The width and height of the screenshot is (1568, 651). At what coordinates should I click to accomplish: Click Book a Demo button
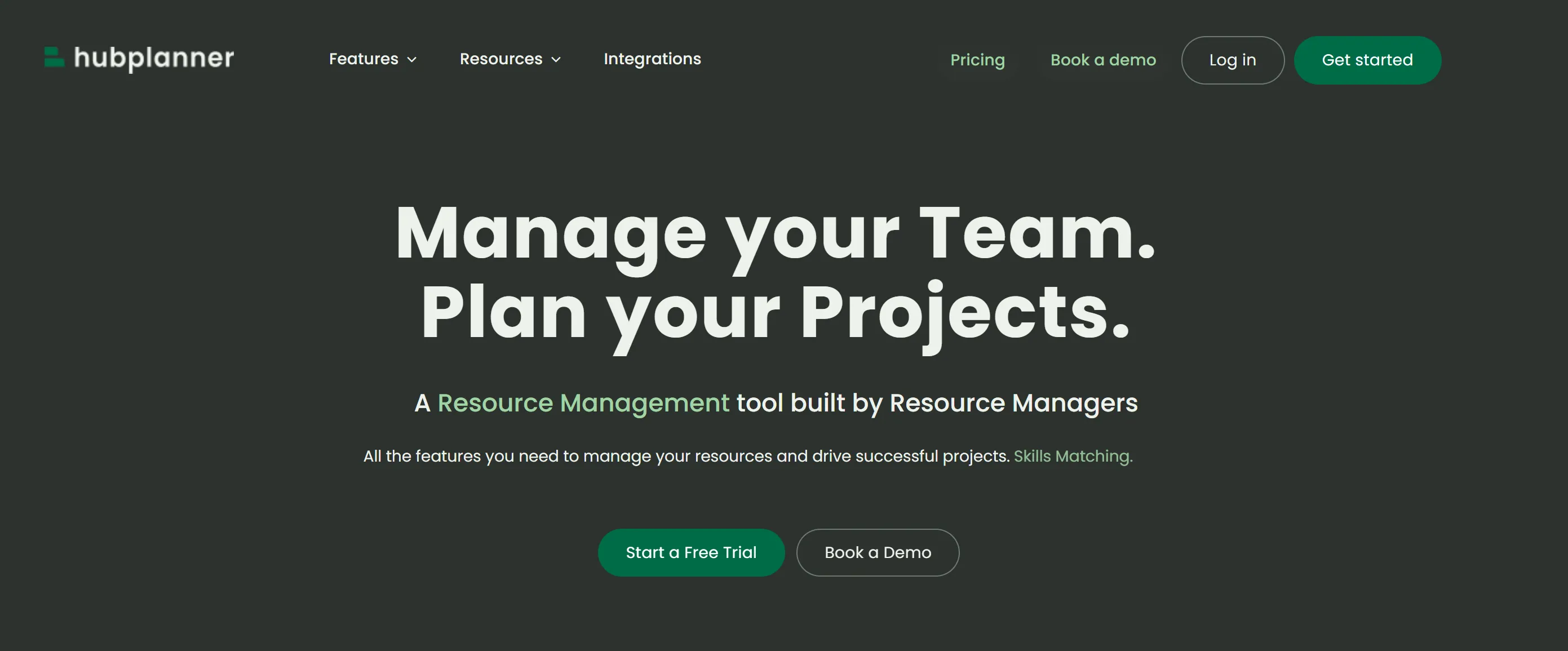tap(878, 552)
